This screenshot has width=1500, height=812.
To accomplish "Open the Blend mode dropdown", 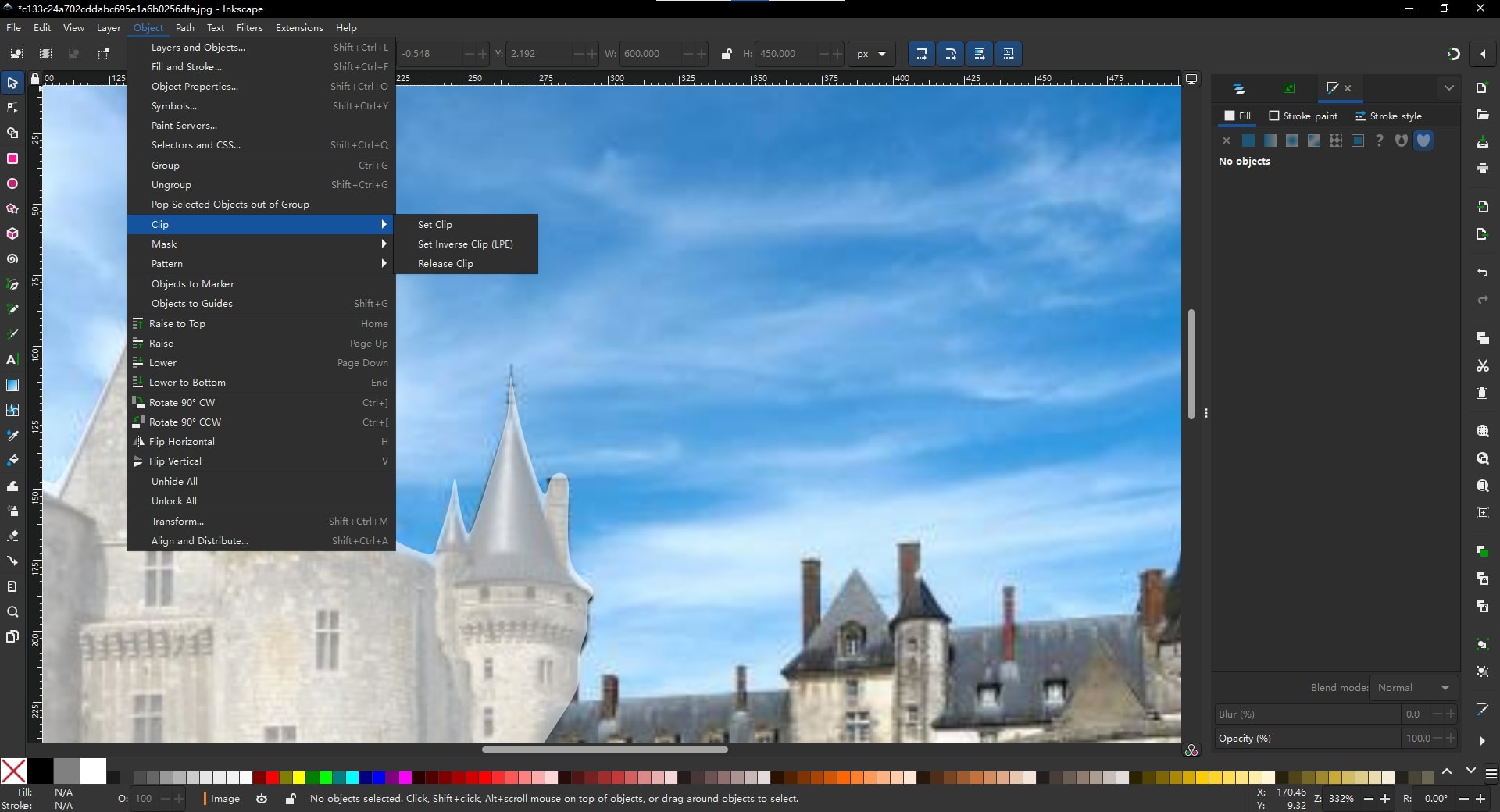I will (x=1412, y=688).
